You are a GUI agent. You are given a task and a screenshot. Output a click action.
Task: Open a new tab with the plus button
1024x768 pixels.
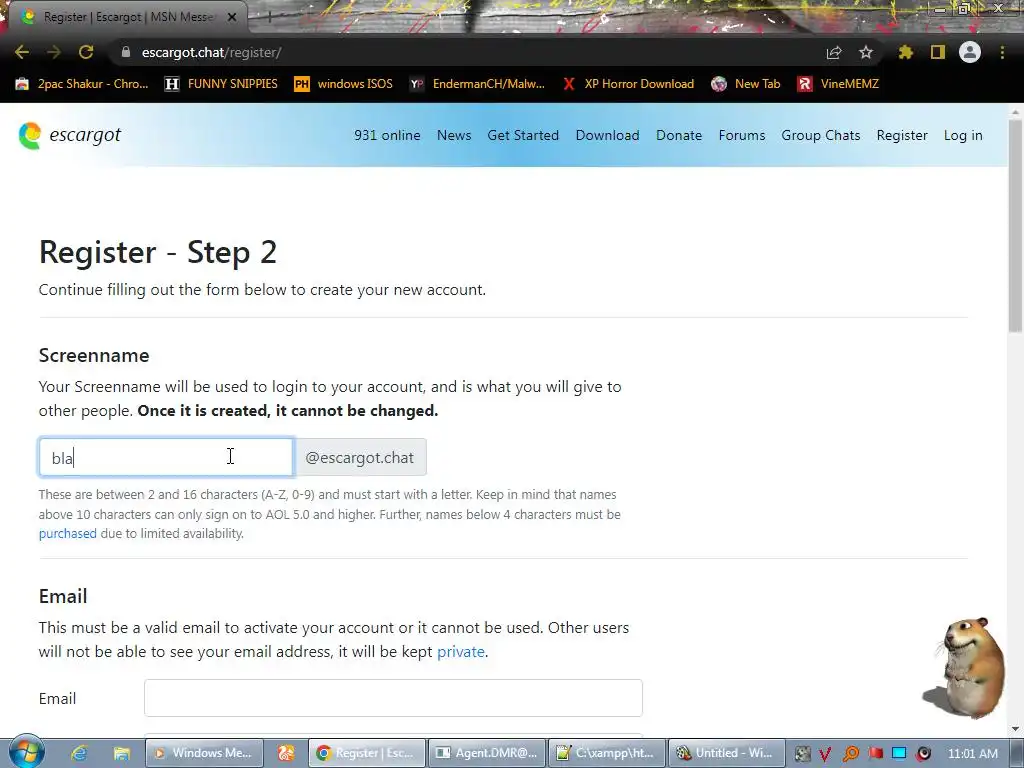point(269,18)
